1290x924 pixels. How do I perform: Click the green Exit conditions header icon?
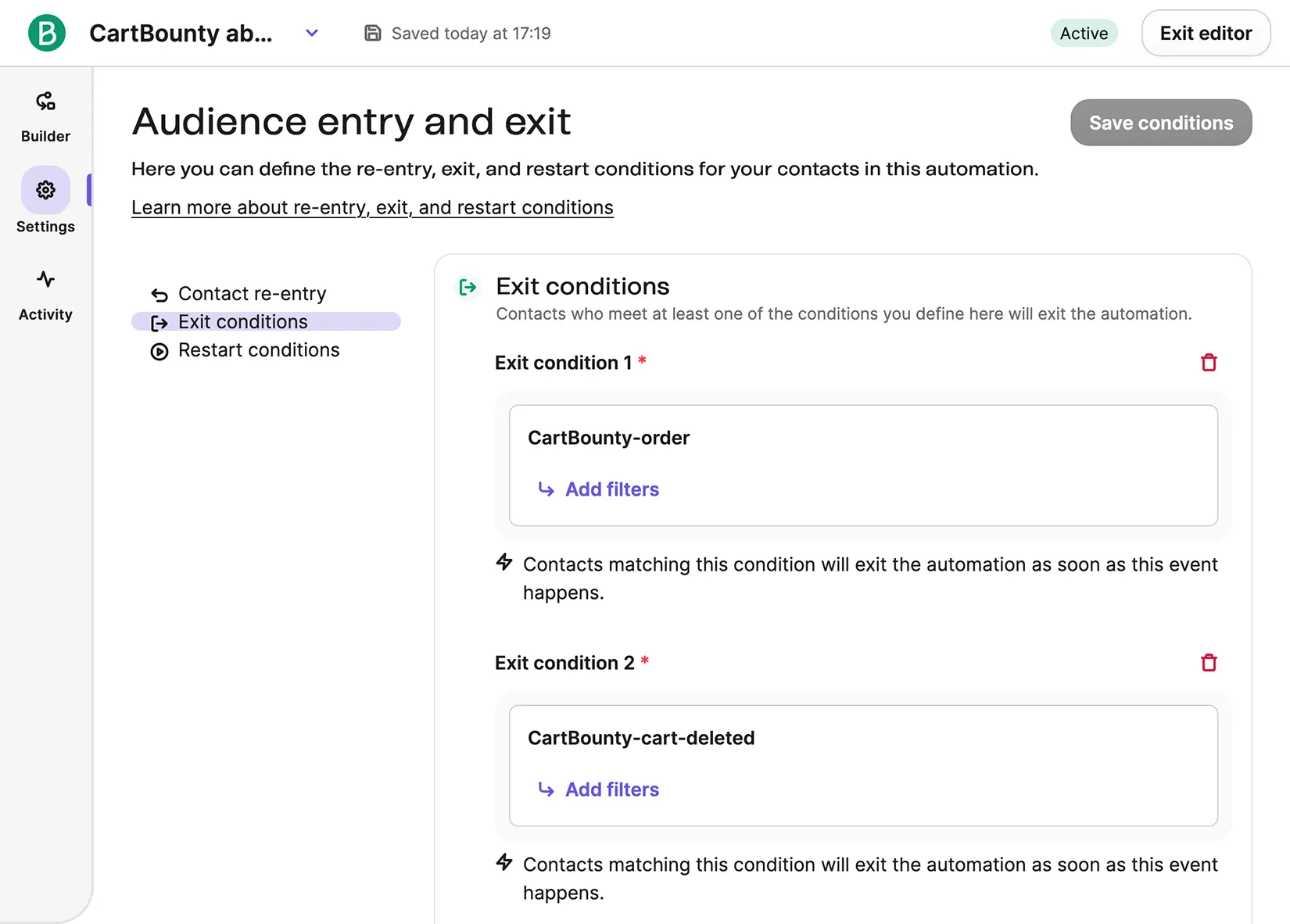pyautogui.click(x=468, y=287)
